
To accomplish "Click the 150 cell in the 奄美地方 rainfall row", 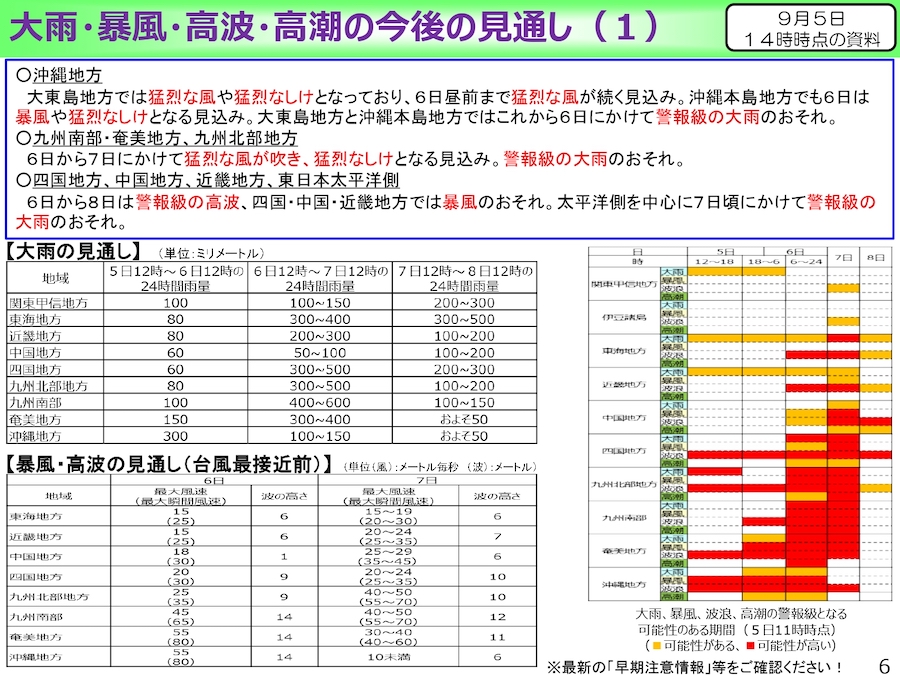I will pos(176,420).
